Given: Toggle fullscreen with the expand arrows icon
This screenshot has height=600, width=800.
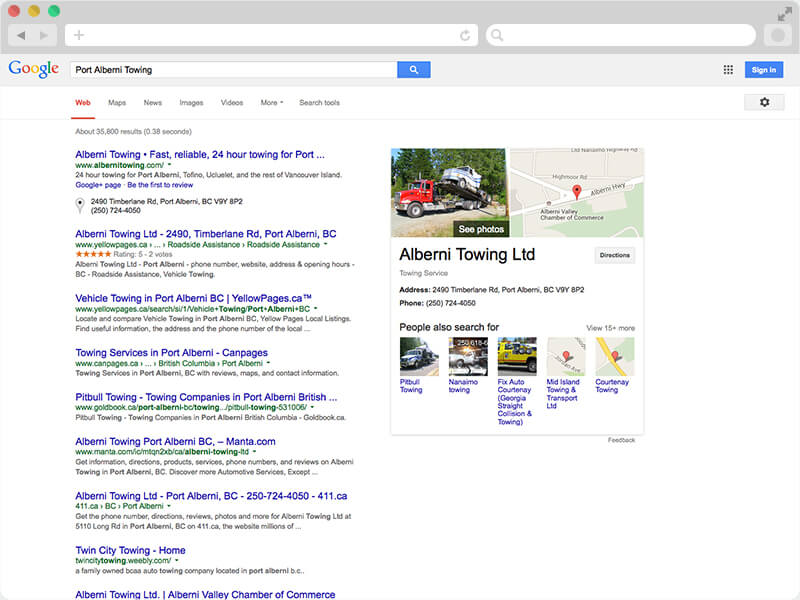Looking at the screenshot, I should pyautogui.click(x=784, y=14).
